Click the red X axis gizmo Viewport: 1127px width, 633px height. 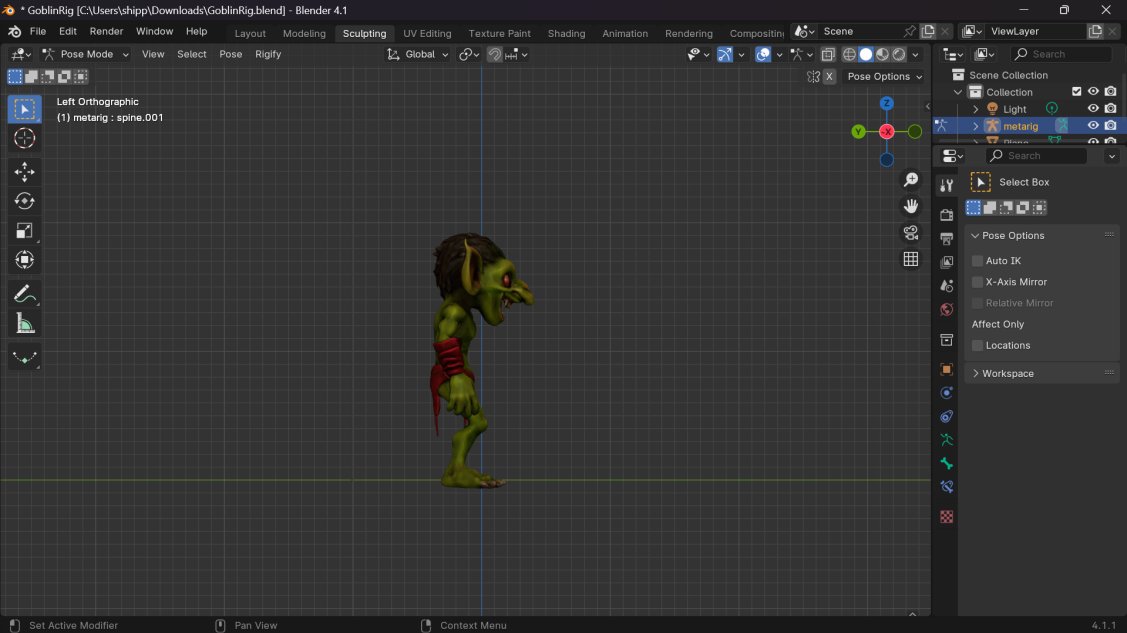tap(886, 132)
